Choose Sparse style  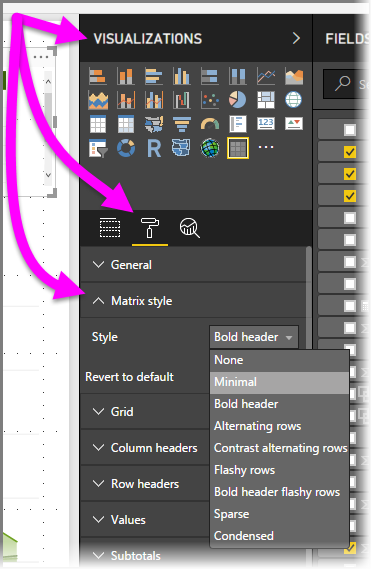(279, 514)
